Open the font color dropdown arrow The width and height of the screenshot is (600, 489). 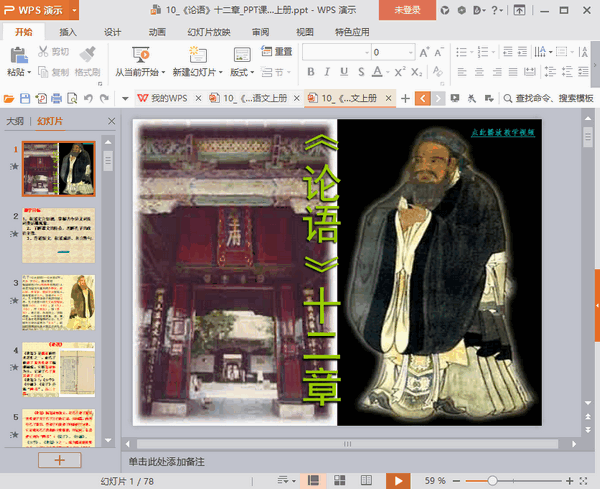tap(388, 72)
